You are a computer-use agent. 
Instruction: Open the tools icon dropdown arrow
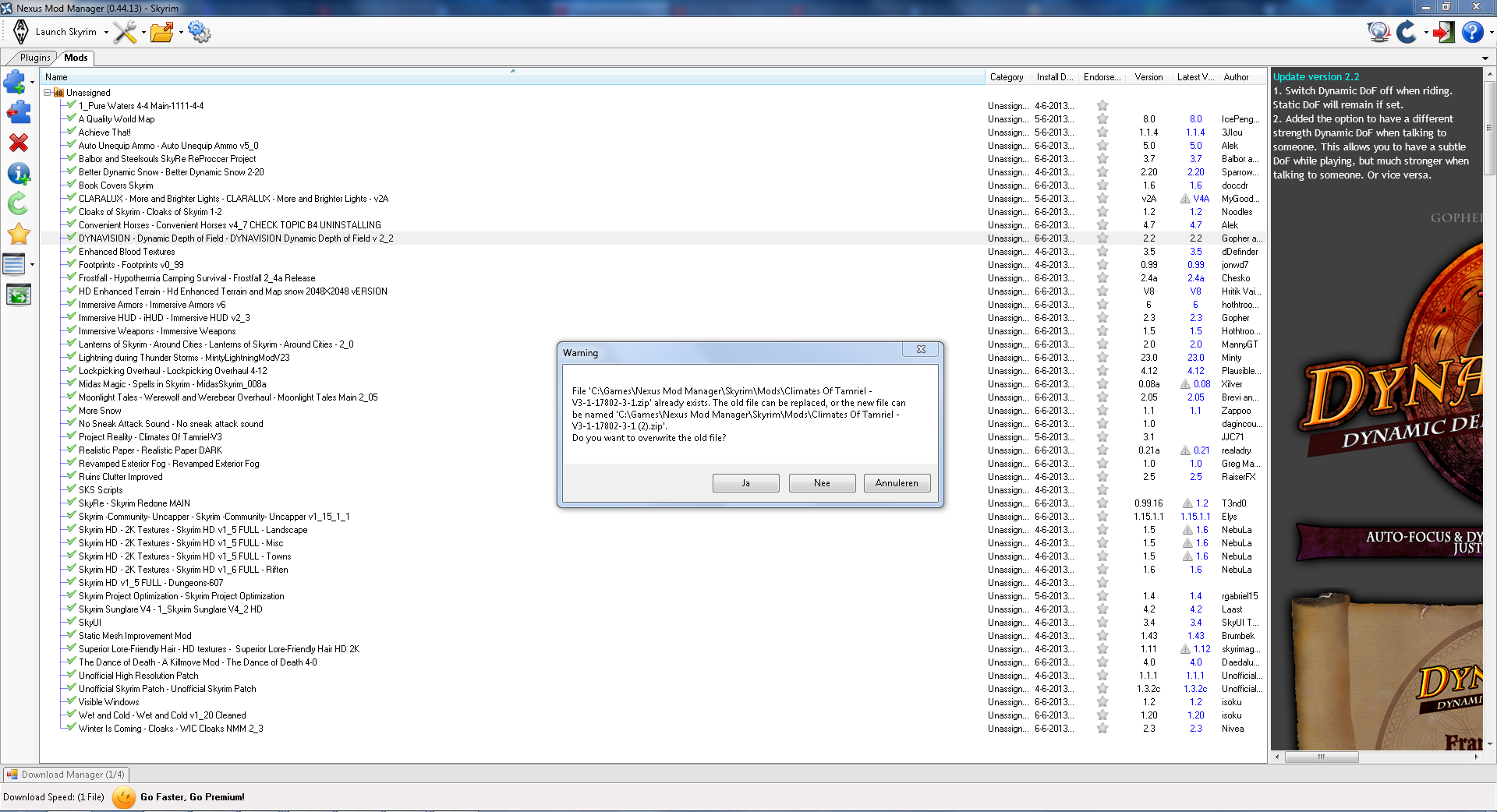click(143, 33)
